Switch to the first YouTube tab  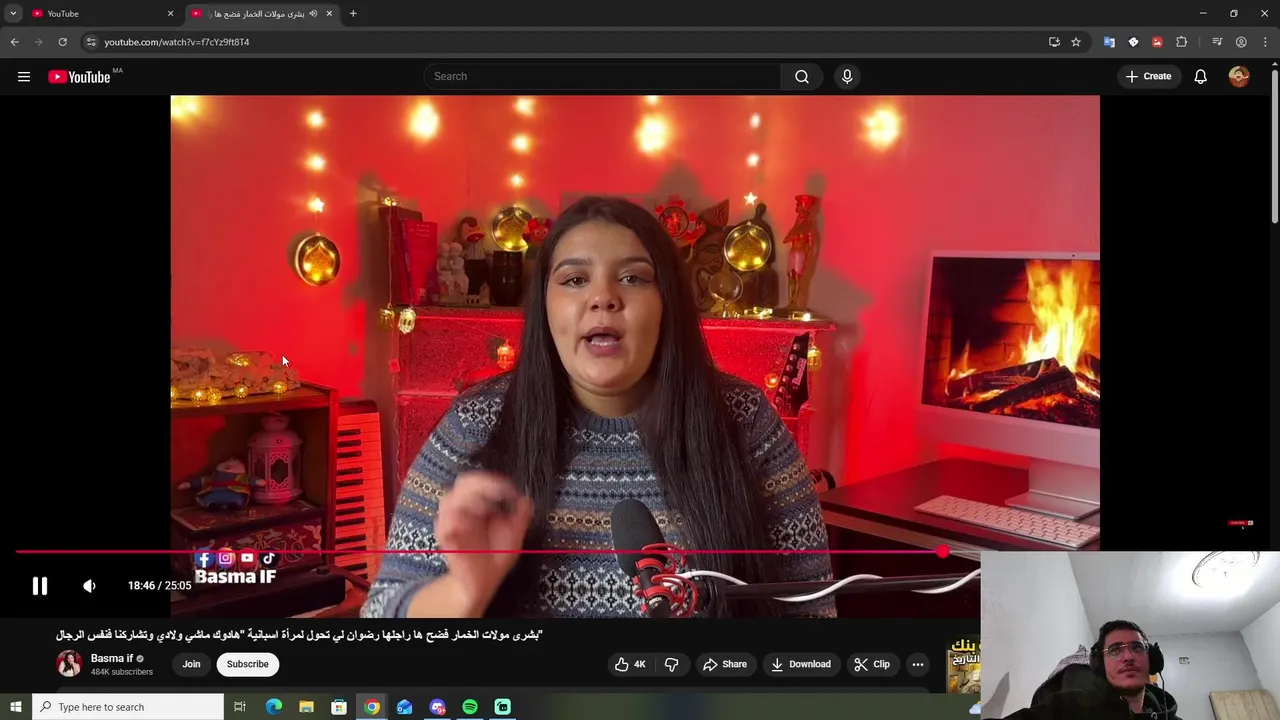103,14
